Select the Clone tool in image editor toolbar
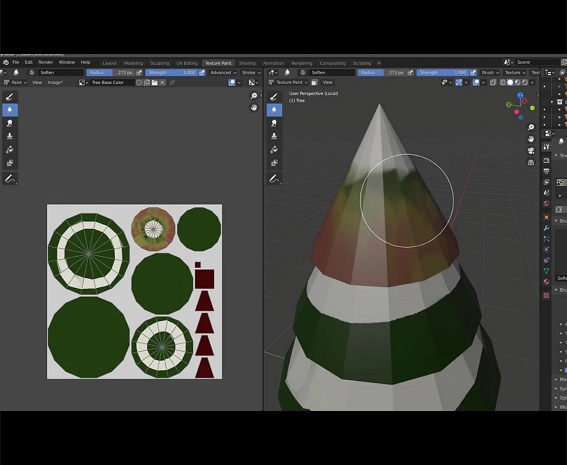The height and width of the screenshot is (465, 567). click(x=10, y=136)
